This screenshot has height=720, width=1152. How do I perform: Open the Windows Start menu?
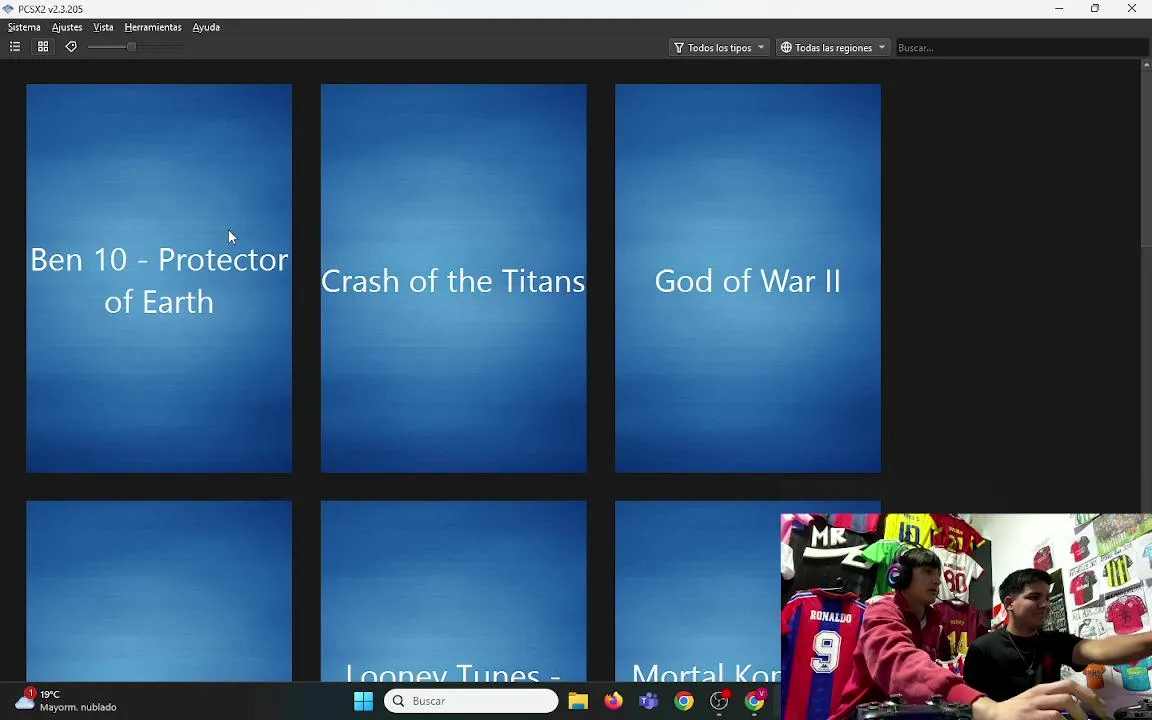coord(364,701)
